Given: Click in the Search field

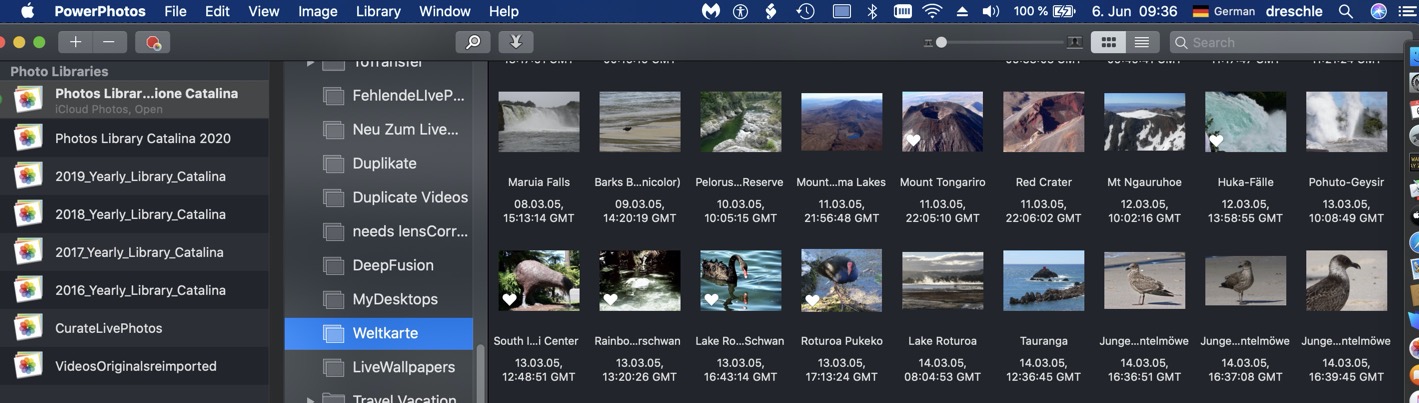Looking at the screenshot, I should coord(1290,42).
